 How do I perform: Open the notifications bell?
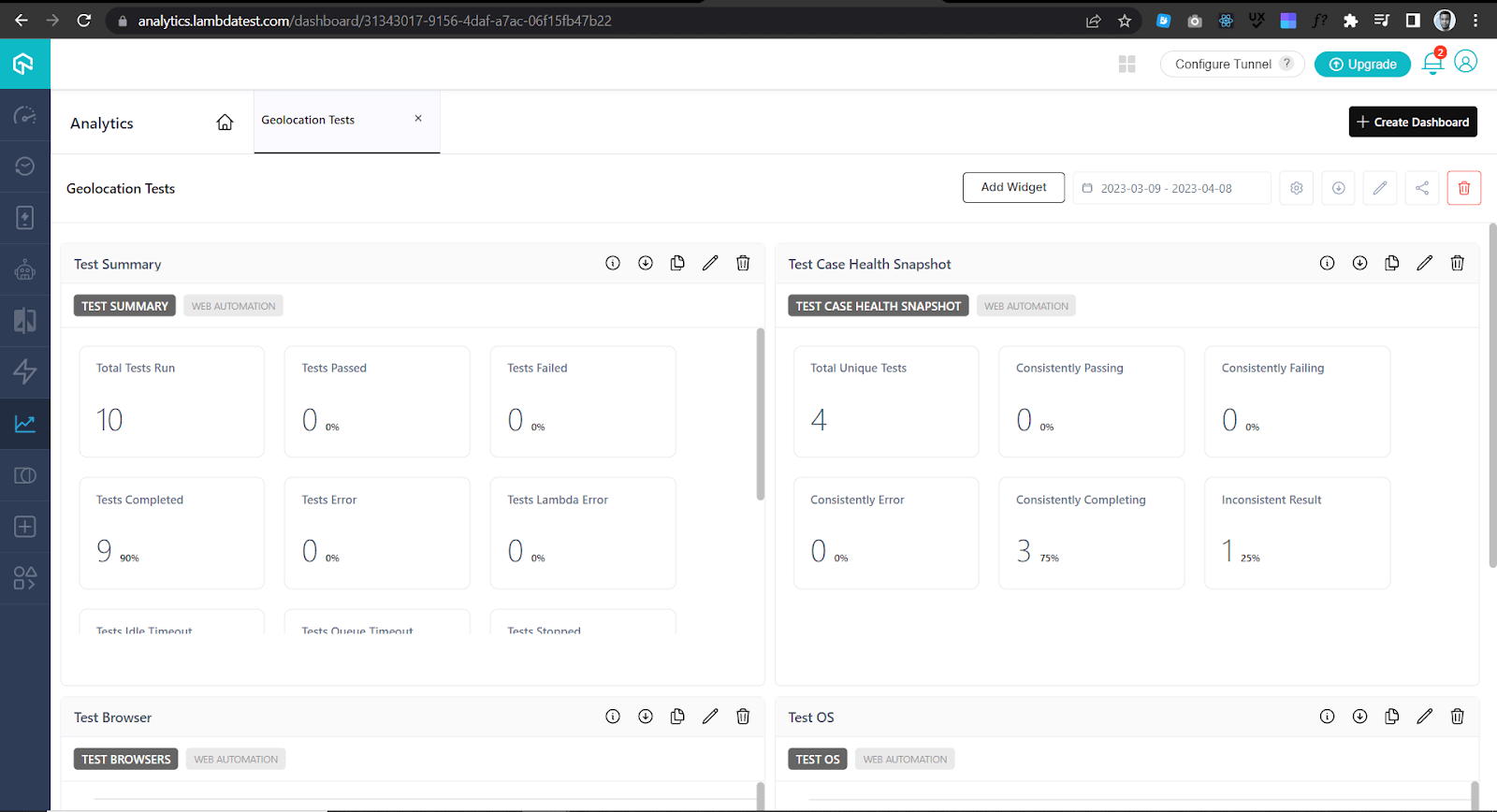pos(1432,63)
